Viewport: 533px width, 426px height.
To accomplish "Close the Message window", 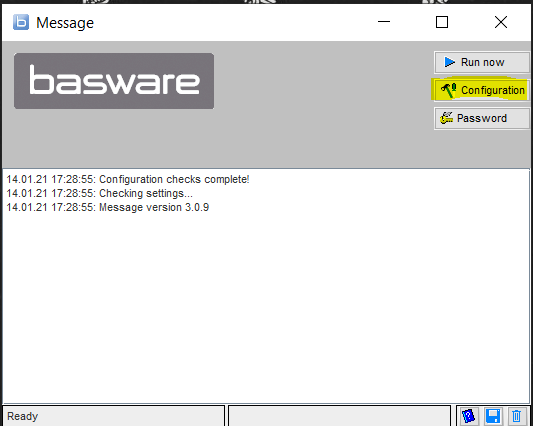I will tap(501, 22).
